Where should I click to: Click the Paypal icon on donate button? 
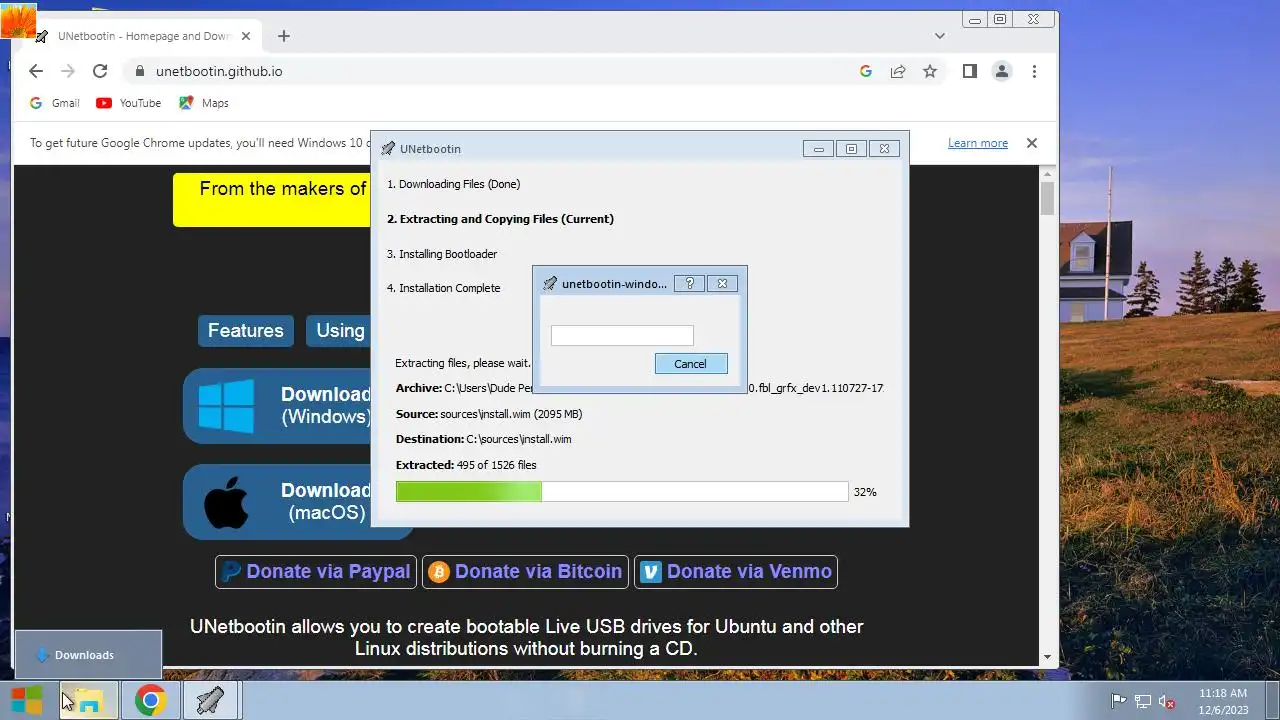pyautogui.click(x=231, y=572)
